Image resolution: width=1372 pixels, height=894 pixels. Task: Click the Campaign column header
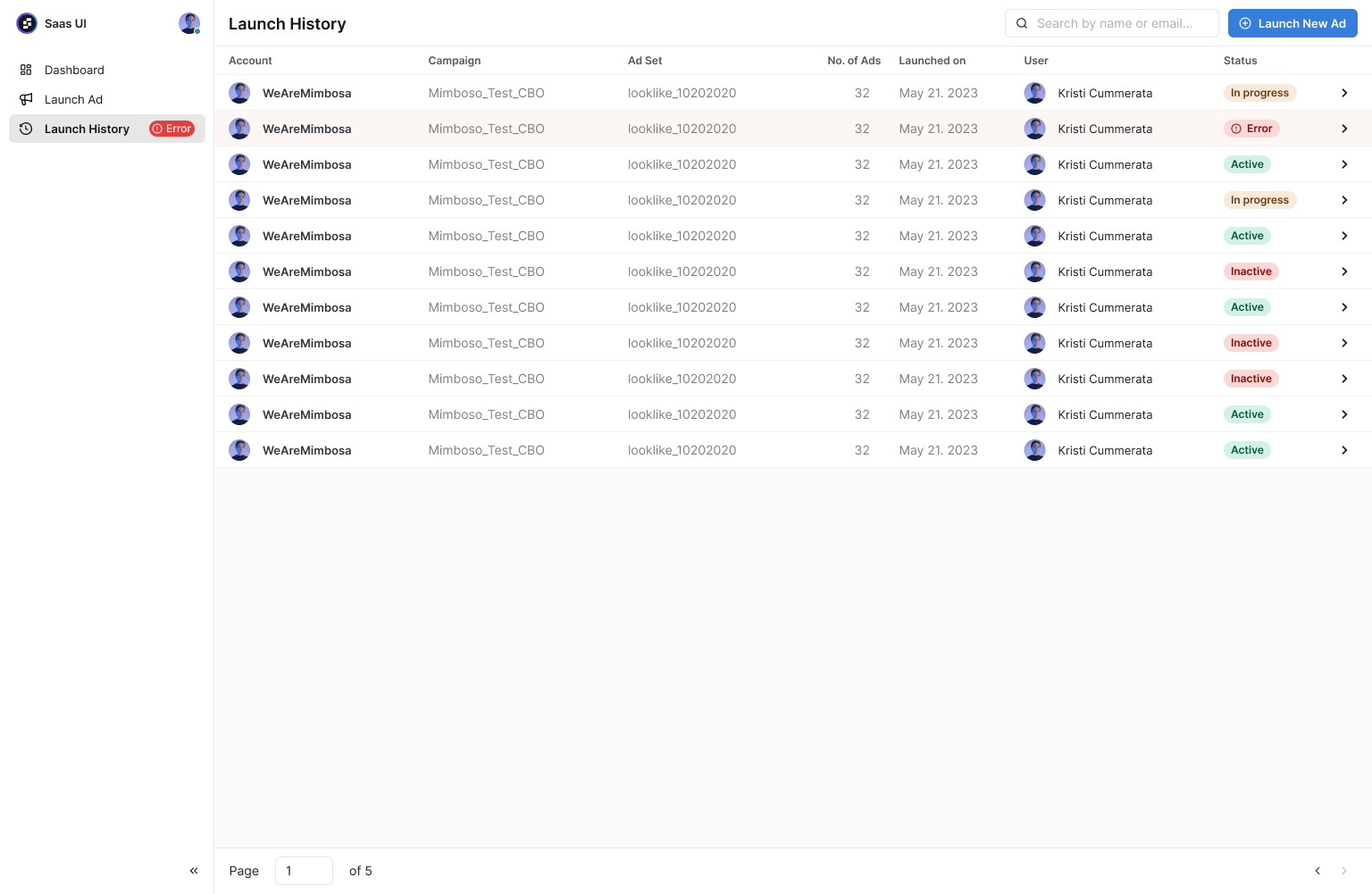coord(455,61)
